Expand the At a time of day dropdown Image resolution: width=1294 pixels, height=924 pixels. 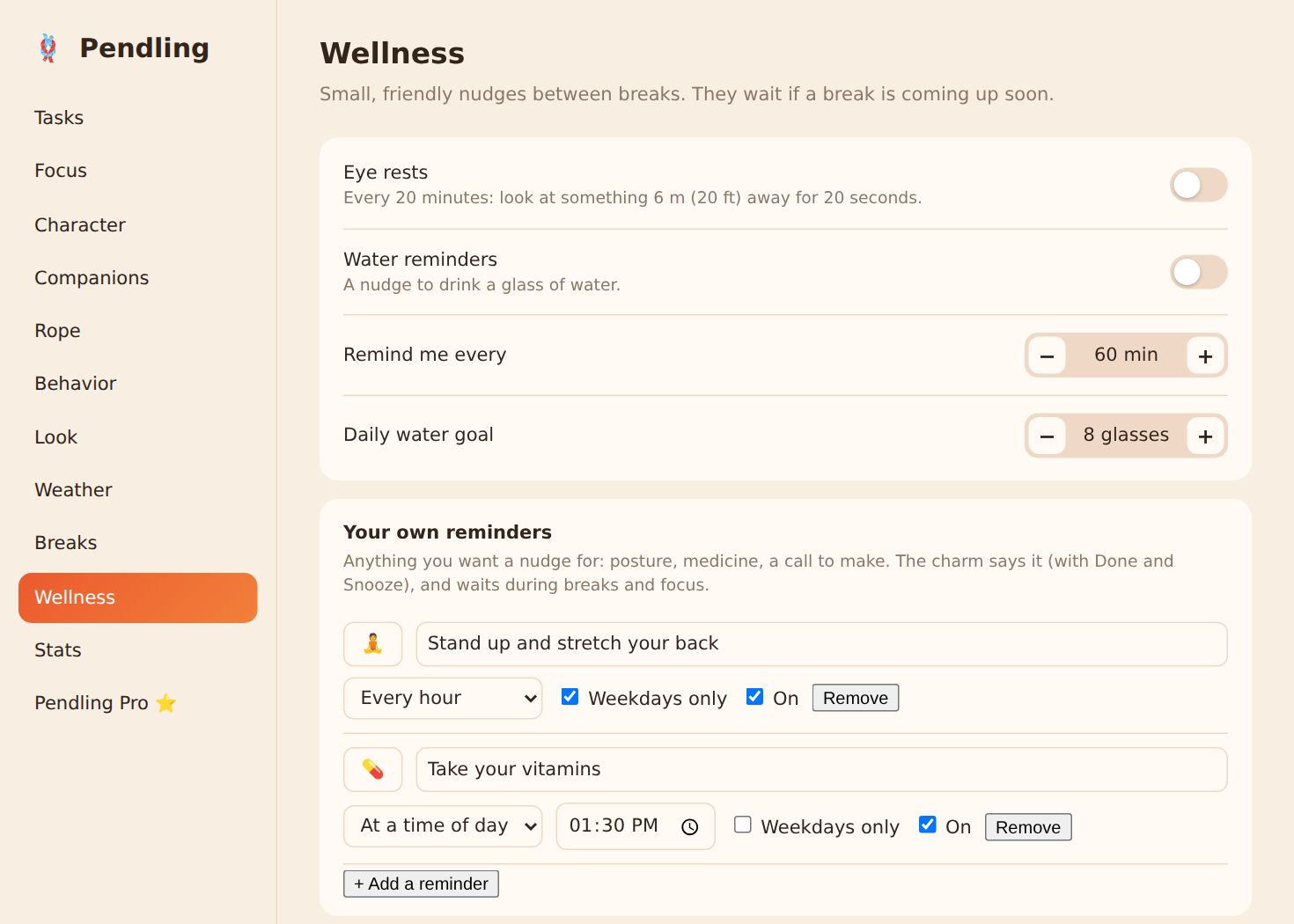(x=443, y=825)
